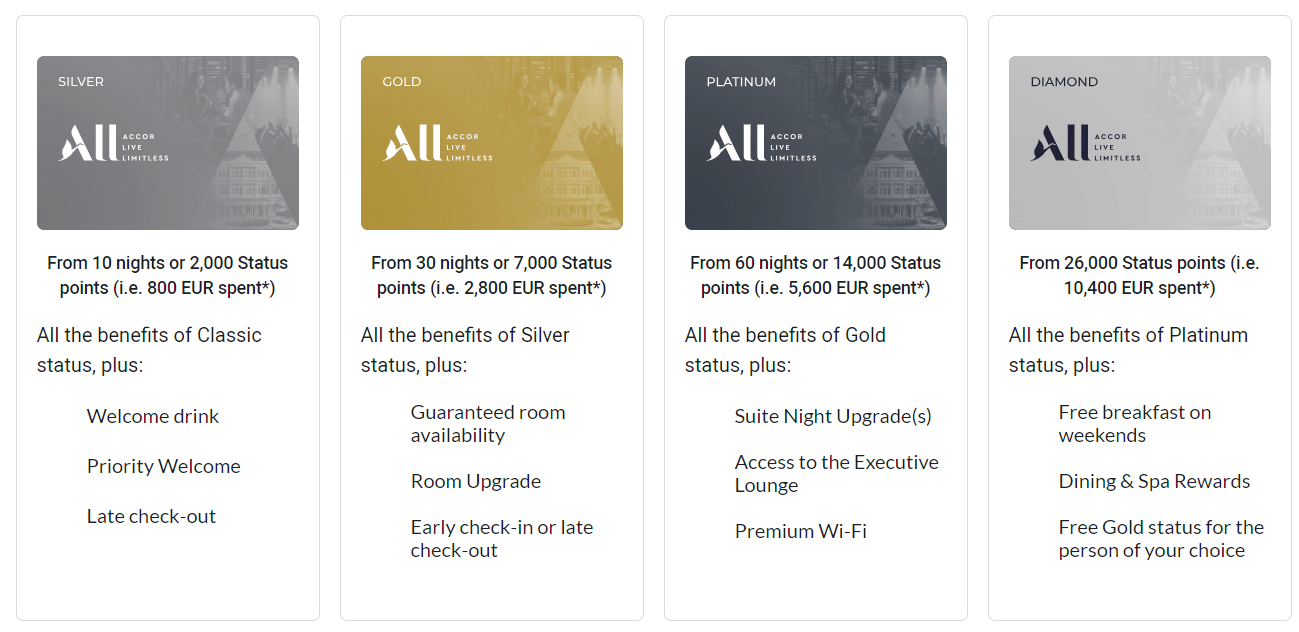Select the Dining & Spa Rewards benefit
The image size is (1299, 632).
[1154, 482]
